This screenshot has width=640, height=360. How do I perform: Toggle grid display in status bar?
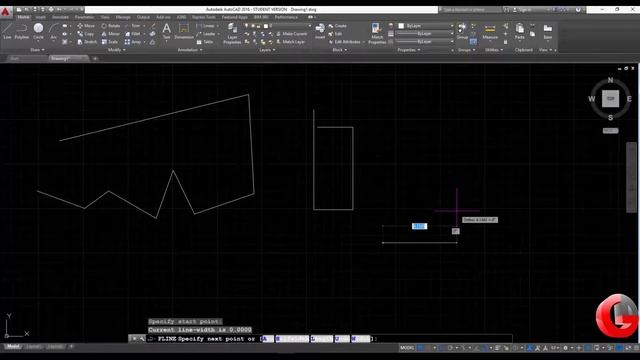point(420,348)
